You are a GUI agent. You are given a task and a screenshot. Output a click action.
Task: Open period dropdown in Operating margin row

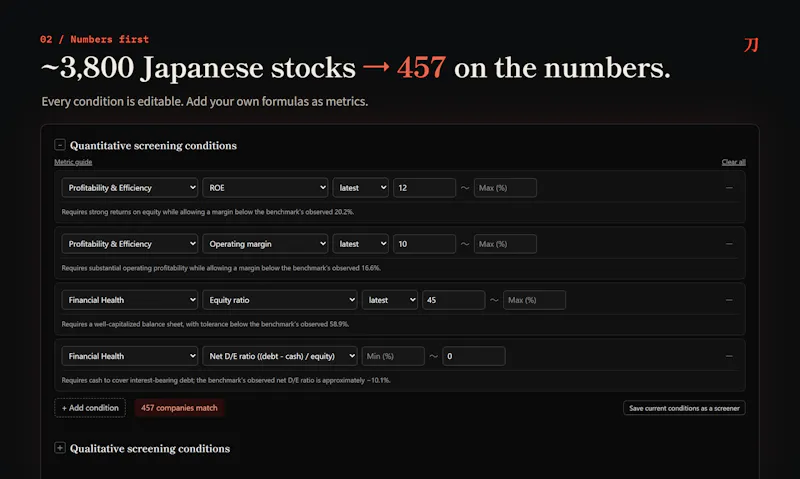(x=361, y=244)
